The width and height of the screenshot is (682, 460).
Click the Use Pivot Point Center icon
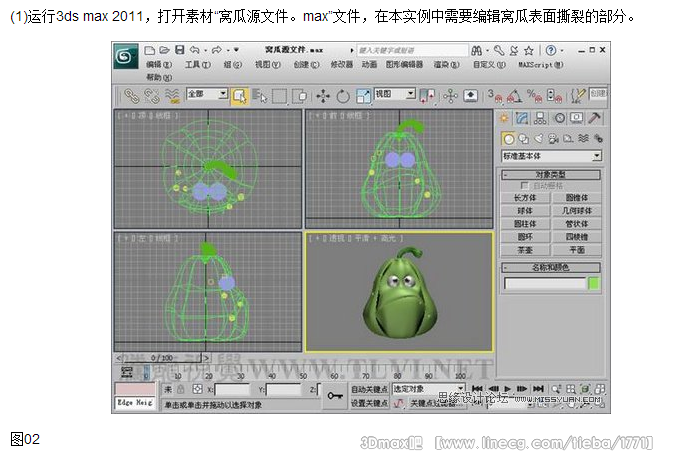[x=427, y=96]
